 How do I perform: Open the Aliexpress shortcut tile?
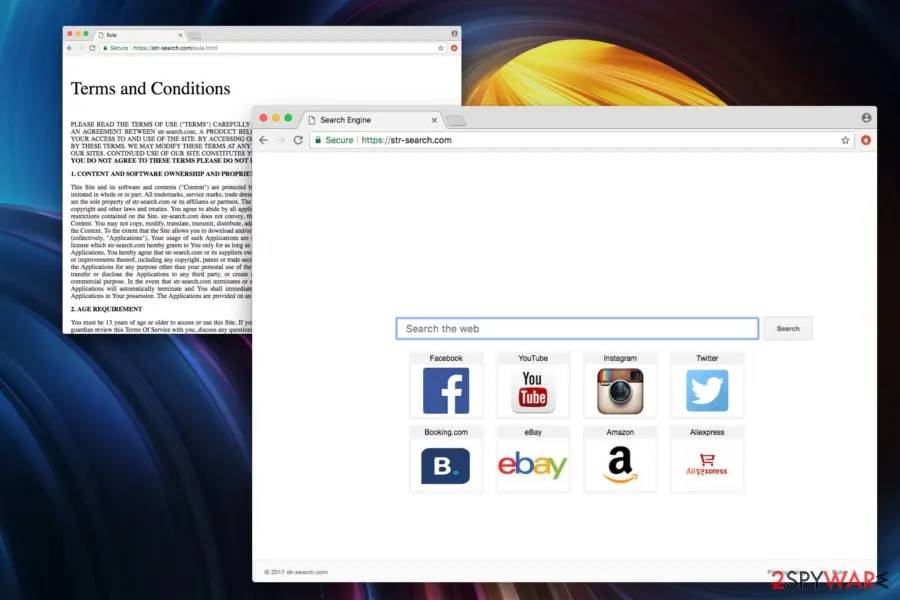point(707,459)
